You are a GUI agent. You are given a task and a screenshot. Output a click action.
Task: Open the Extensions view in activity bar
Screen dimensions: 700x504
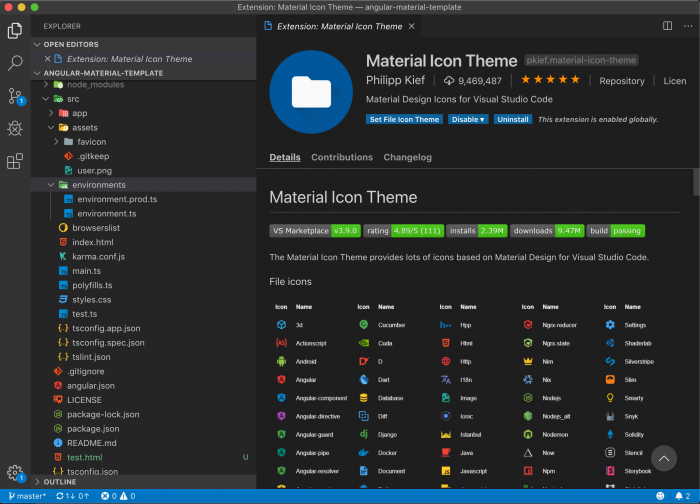pos(15,161)
